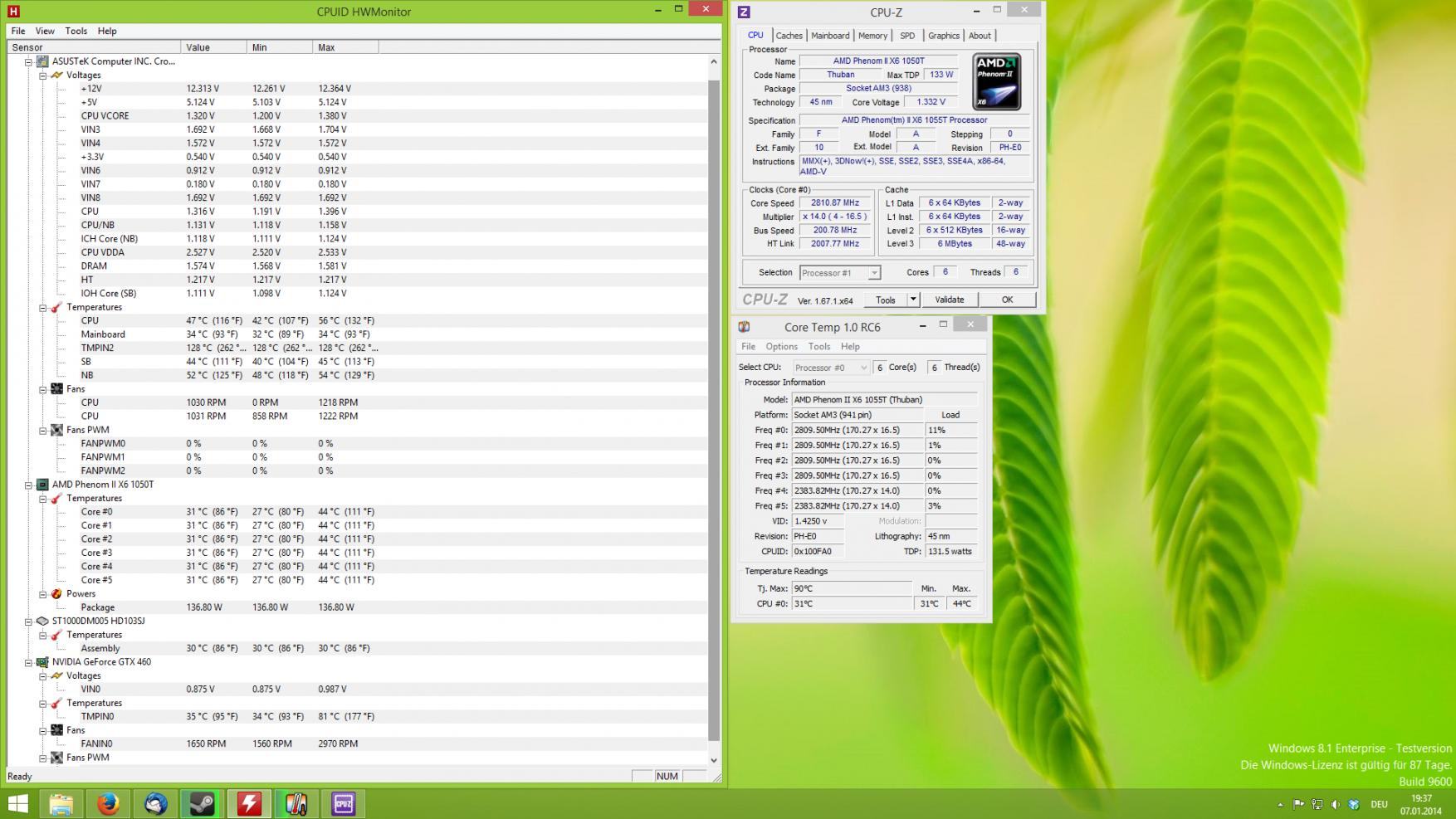Click the Core Temp title bar icon
1456x819 pixels.
(x=745, y=327)
